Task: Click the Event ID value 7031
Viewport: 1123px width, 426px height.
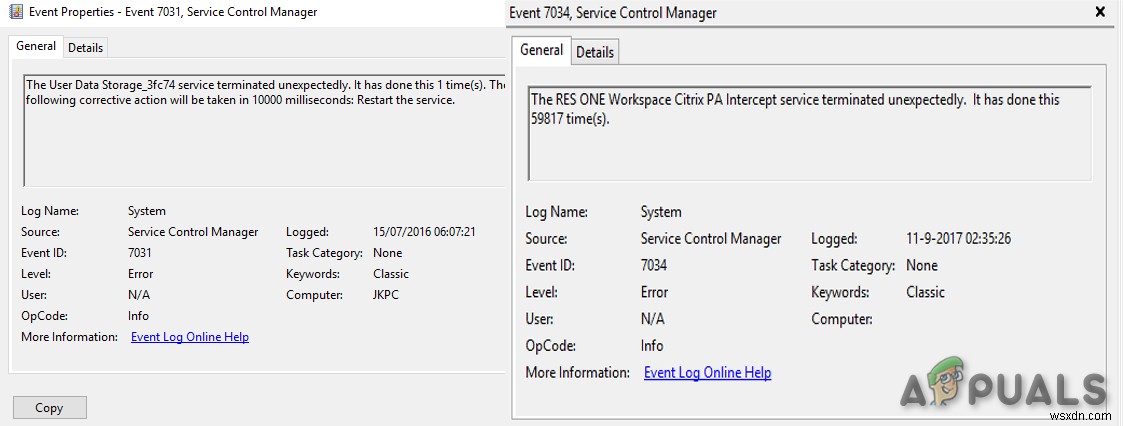Action: click(x=140, y=253)
